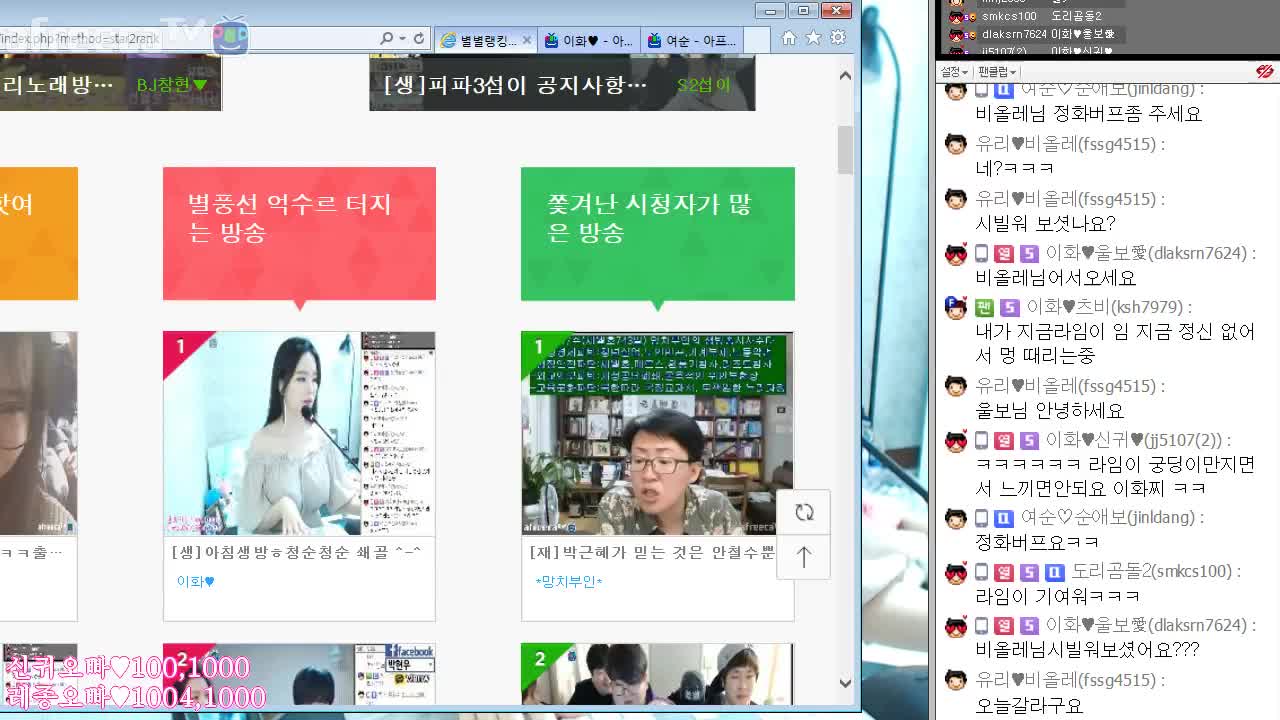
Task: Click the back-to-top arrow button
Action: 804,557
